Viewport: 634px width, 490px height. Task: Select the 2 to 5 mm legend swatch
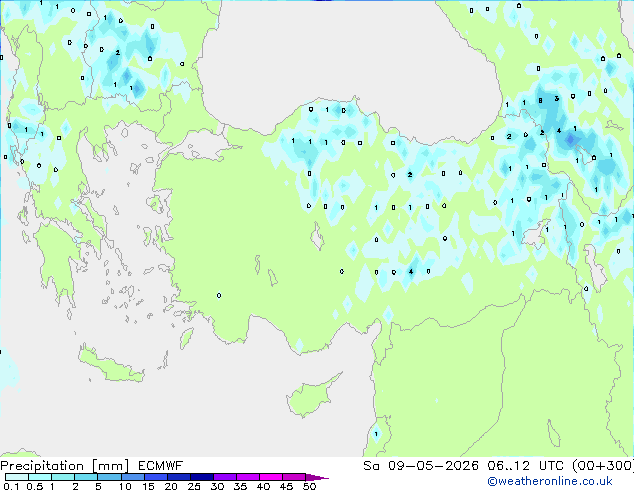(86, 477)
